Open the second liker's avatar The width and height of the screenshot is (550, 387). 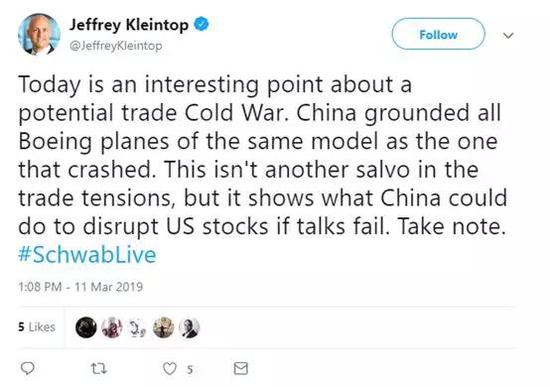(x=112, y=327)
